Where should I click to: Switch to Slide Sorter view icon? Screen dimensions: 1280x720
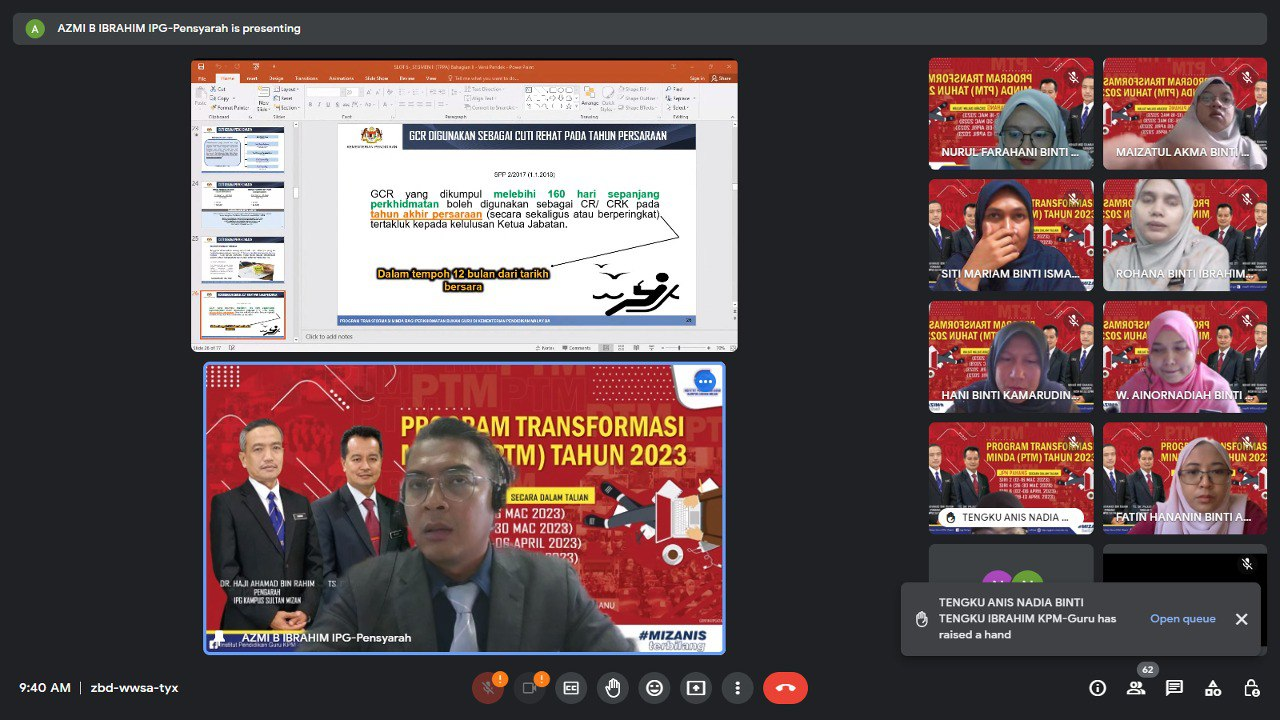(621, 347)
